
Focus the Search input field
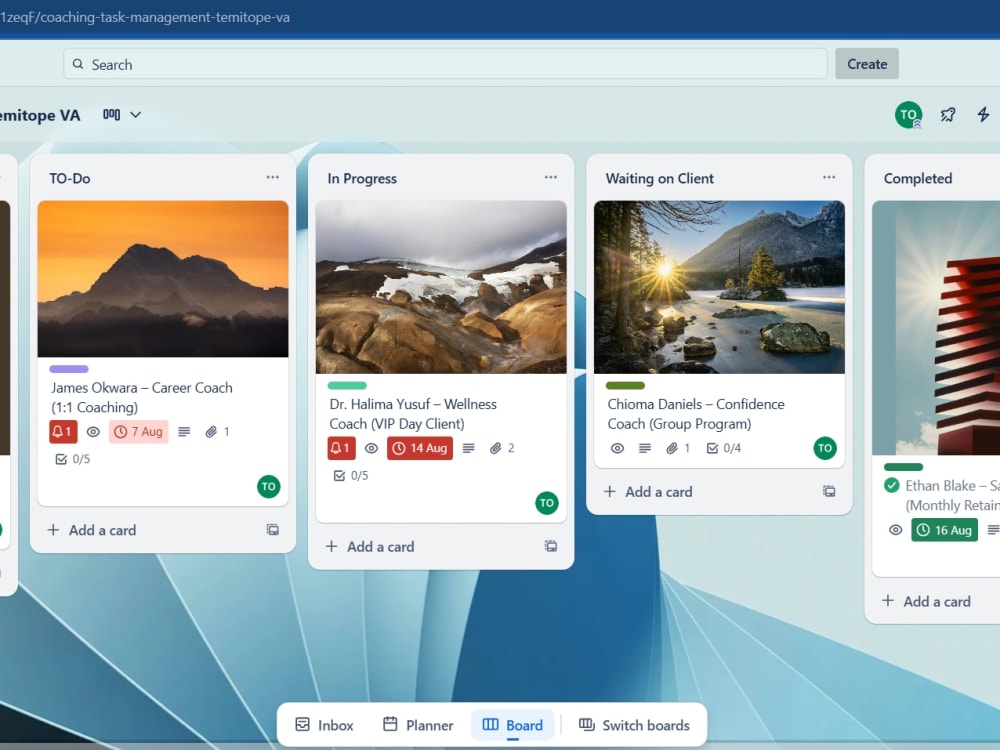coord(445,64)
